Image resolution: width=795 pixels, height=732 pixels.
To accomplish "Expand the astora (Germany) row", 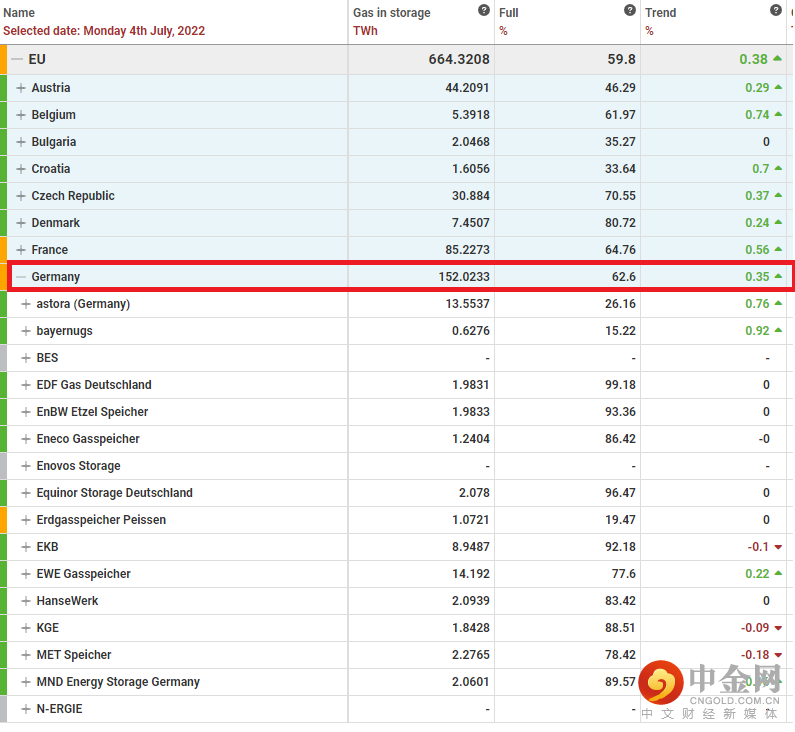I will (26, 304).
